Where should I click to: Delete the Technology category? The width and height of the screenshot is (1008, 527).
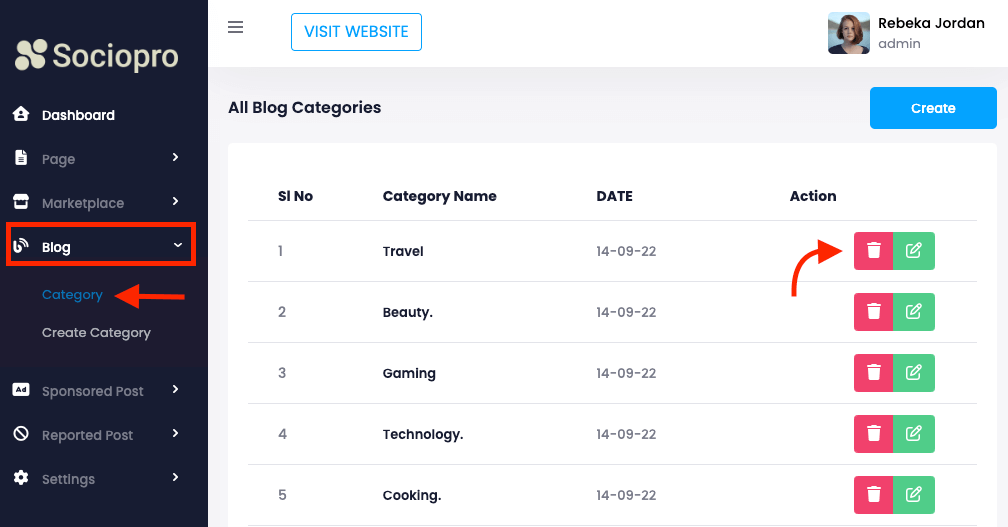873,434
